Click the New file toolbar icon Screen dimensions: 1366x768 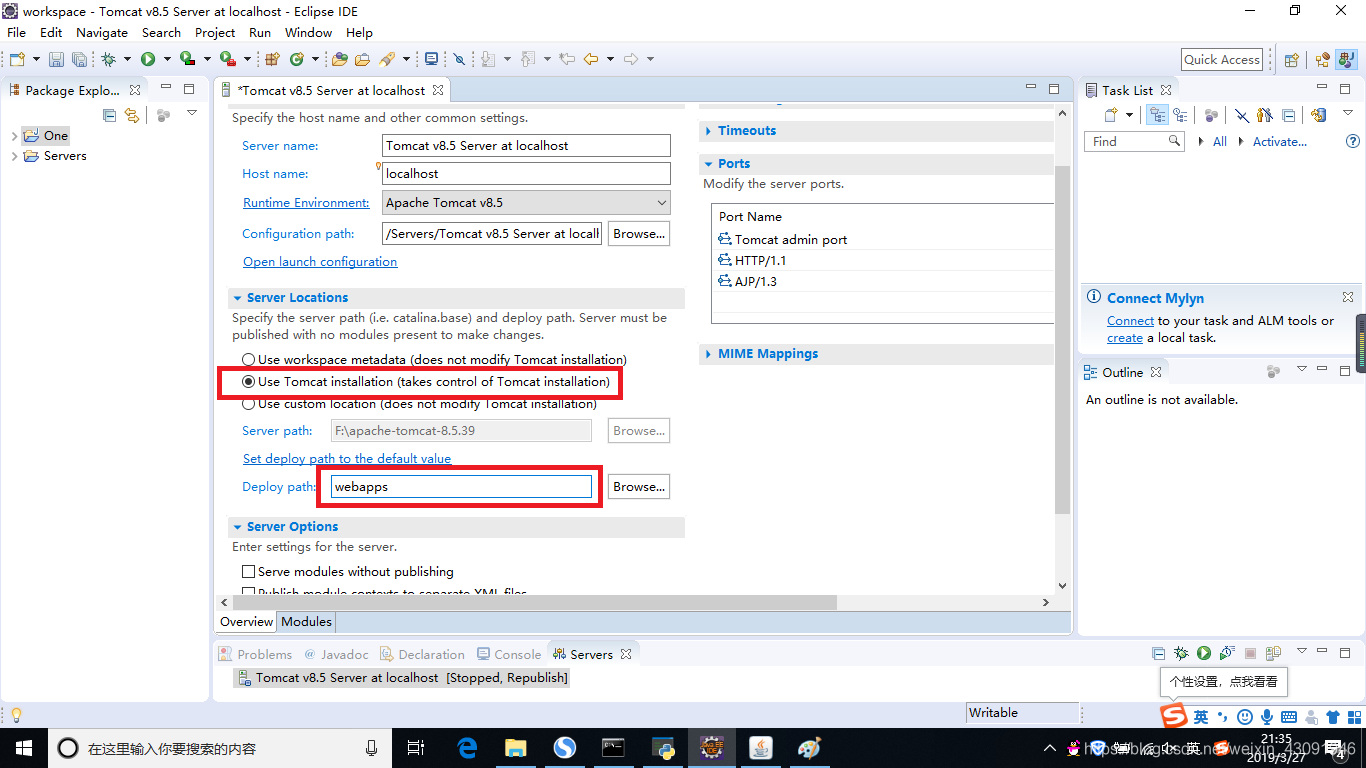[17, 59]
